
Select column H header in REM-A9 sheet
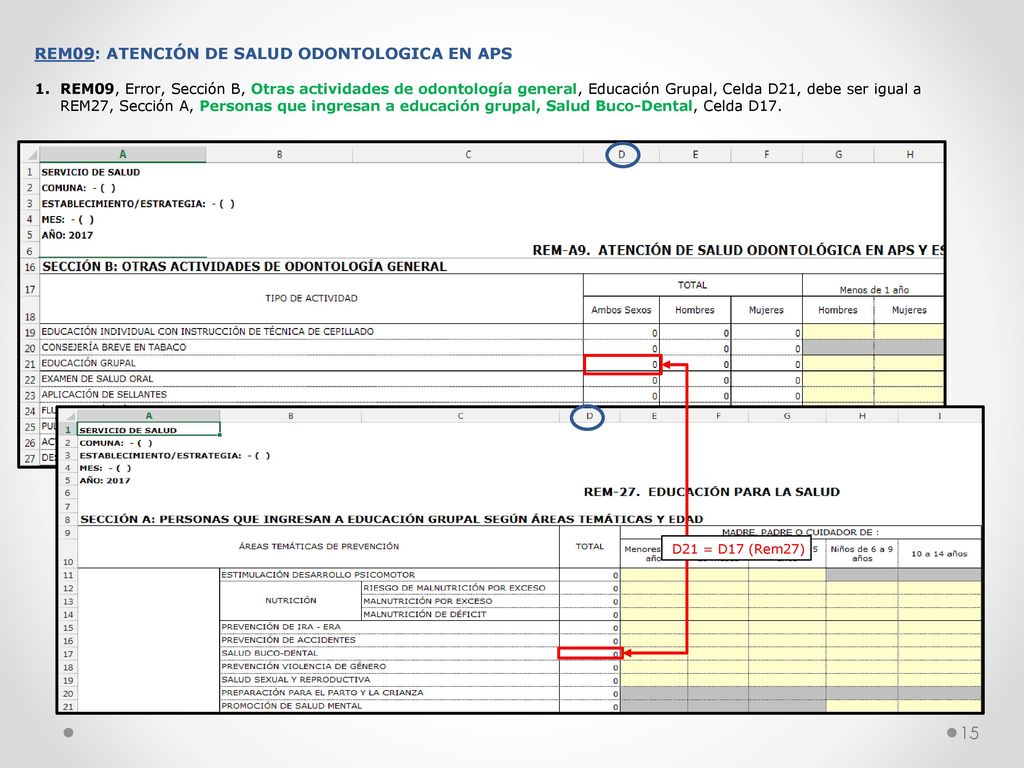click(909, 154)
